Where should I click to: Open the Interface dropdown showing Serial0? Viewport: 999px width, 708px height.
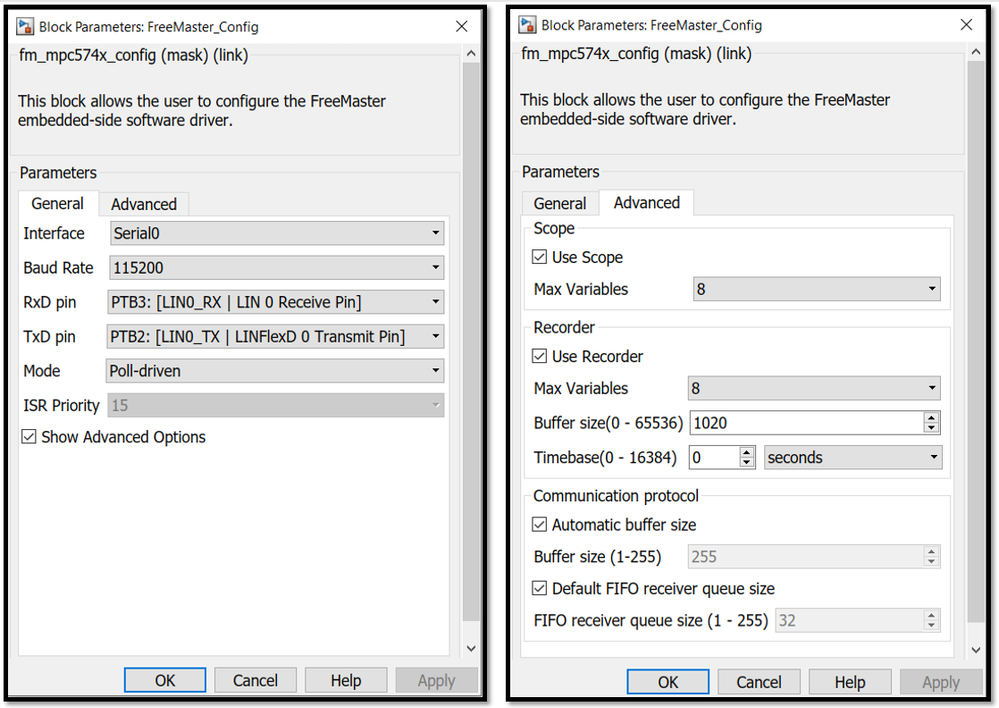tap(277, 233)
